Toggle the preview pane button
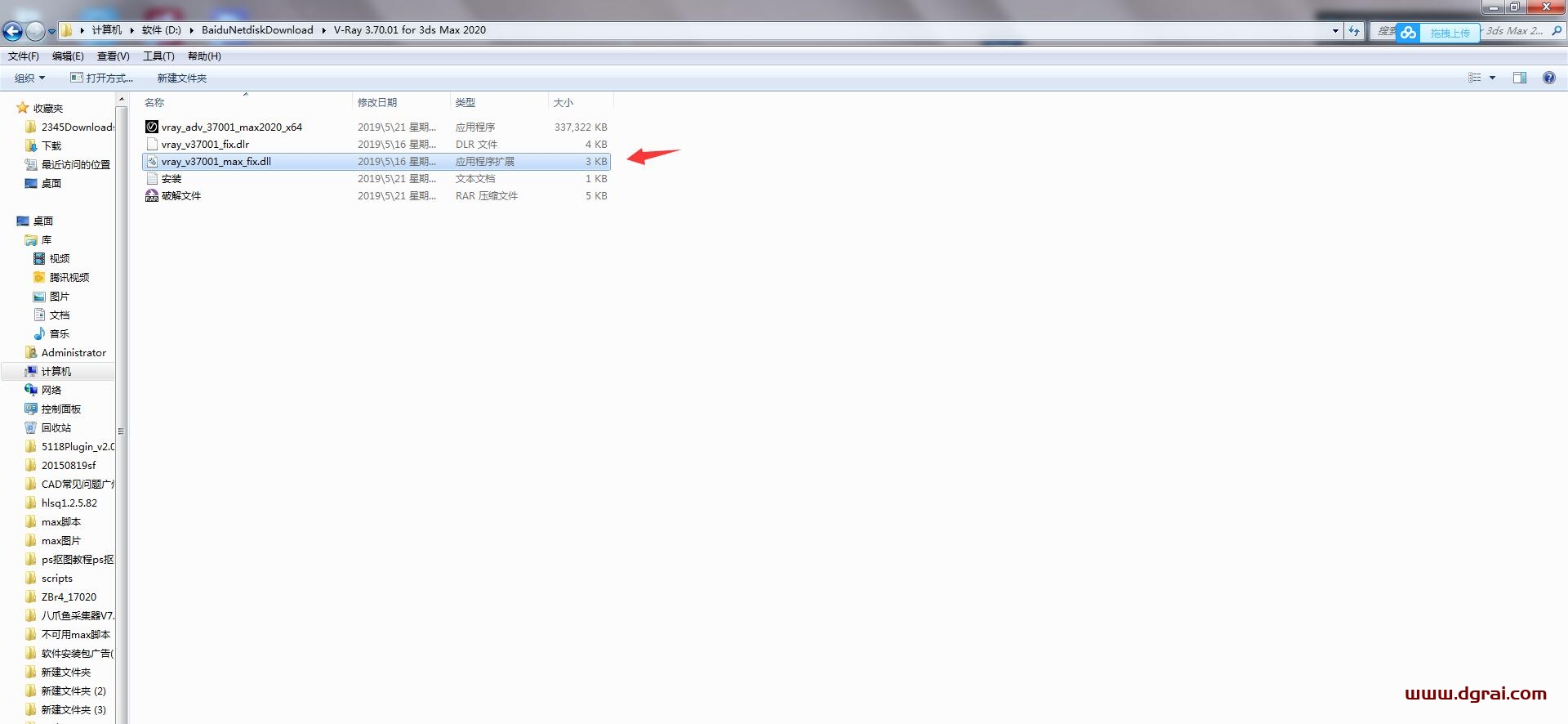The image size is (1568, 724). pyautogui.click(x=1519, y=78)
